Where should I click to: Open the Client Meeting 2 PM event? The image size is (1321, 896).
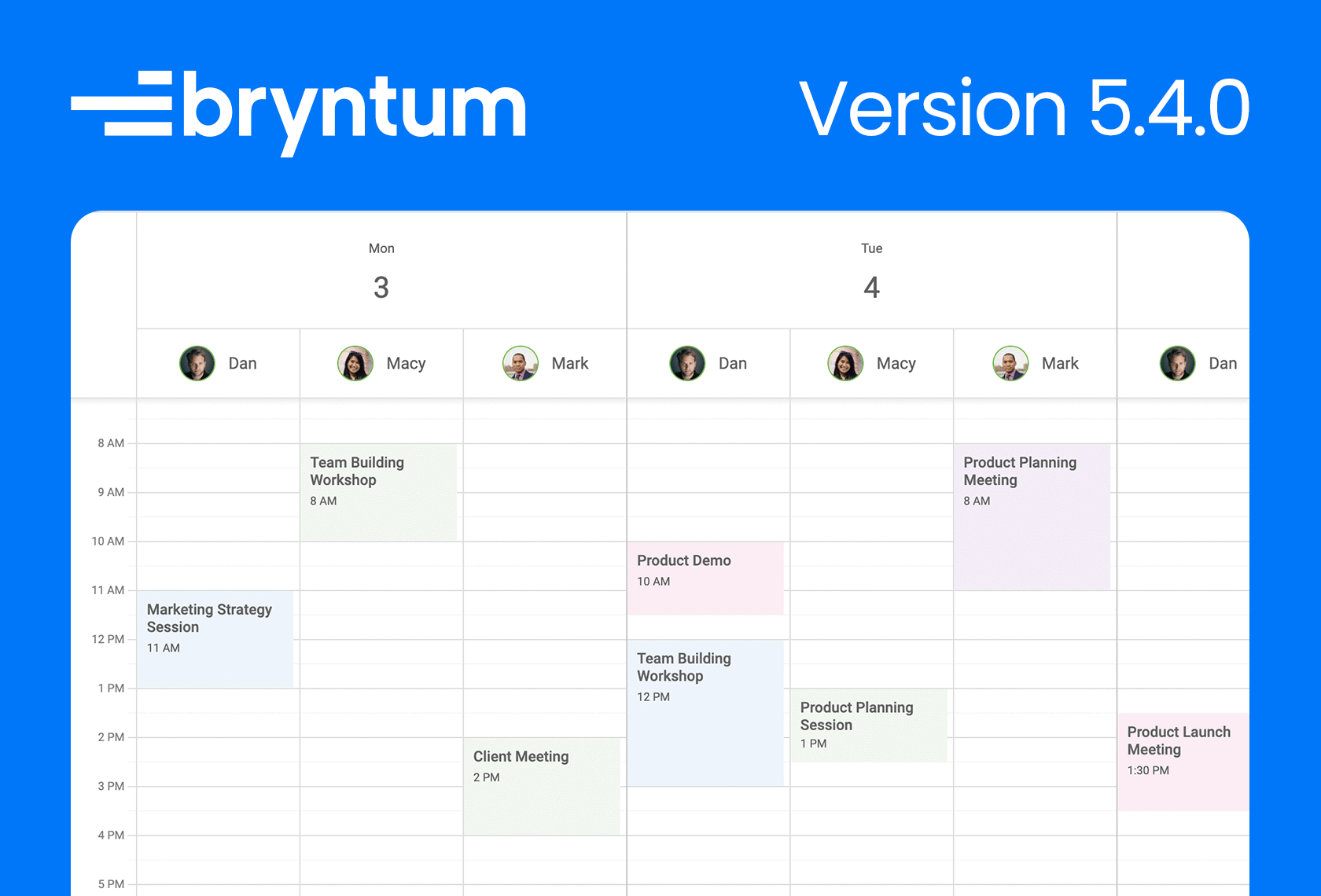coord(542,786)
